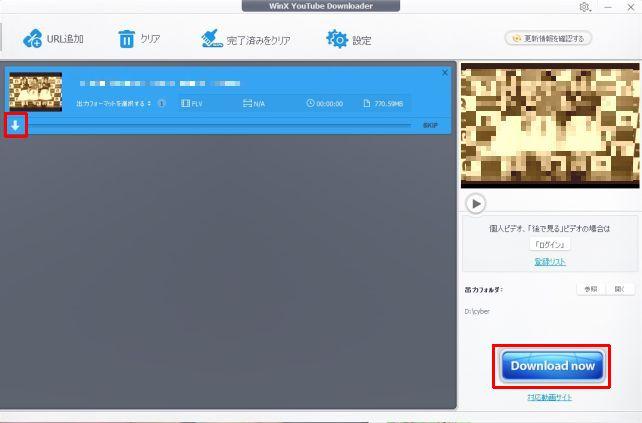The image size is (642, 423).
Task: Minimize the WinX YouTube Downloader window
Action: (x=608, y=7)
